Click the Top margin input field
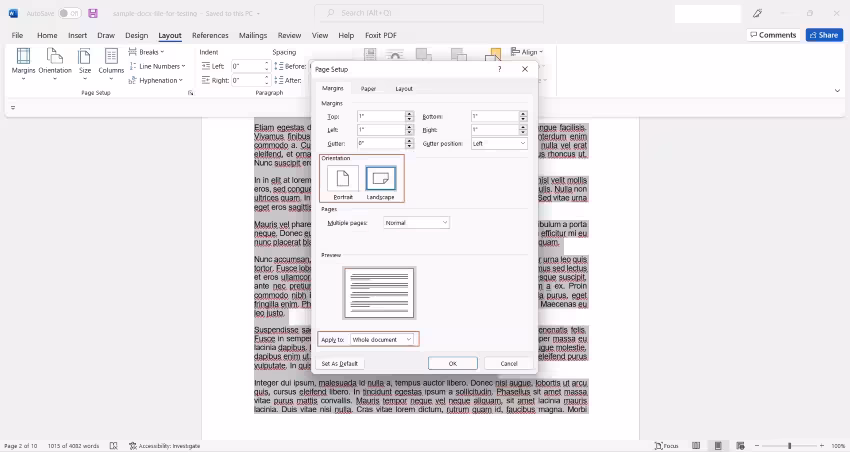 click(381, 116)
